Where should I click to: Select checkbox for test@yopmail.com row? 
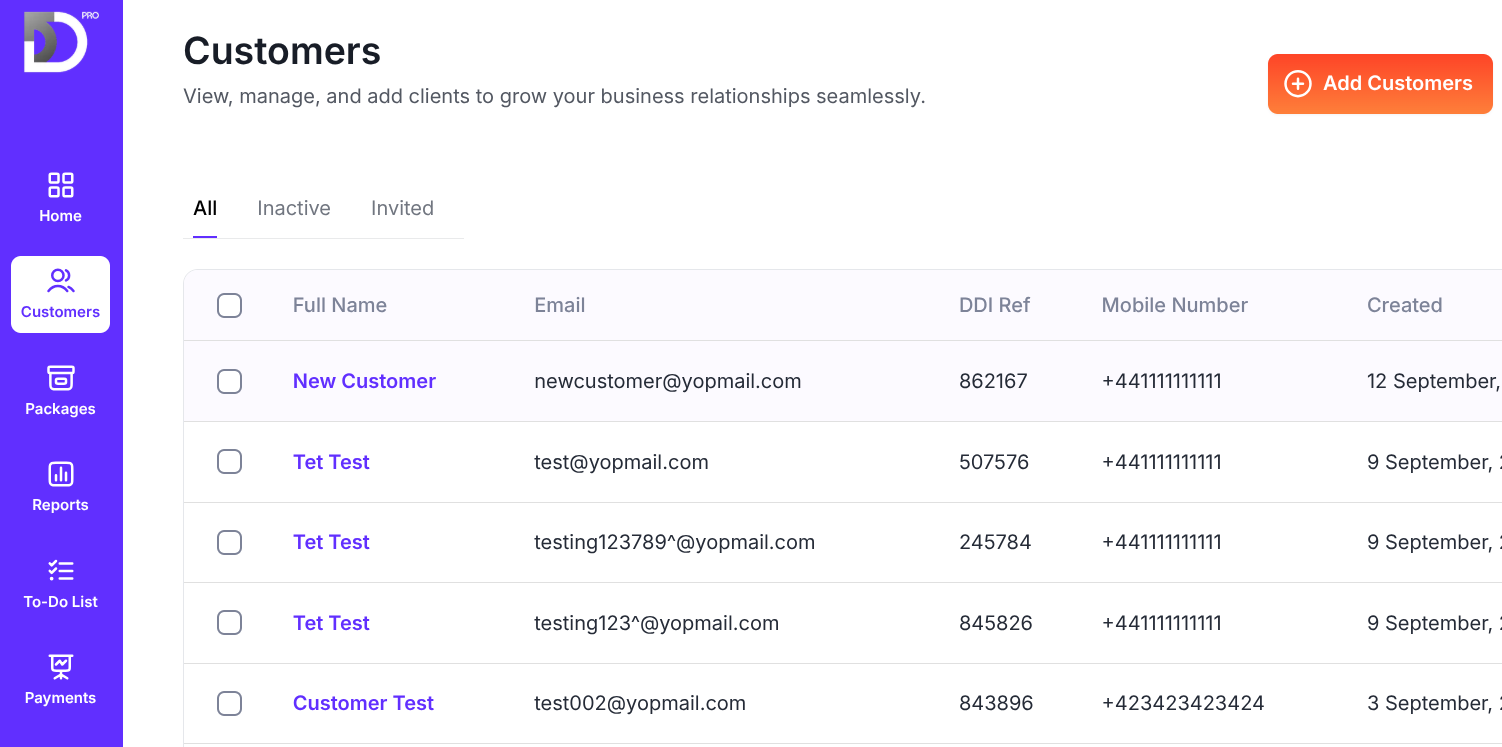(230, 462)
